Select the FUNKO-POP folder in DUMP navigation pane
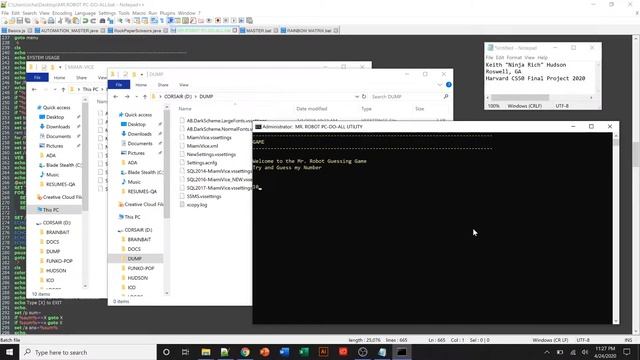This screenshot has height=360, width=640. [141, 269]
